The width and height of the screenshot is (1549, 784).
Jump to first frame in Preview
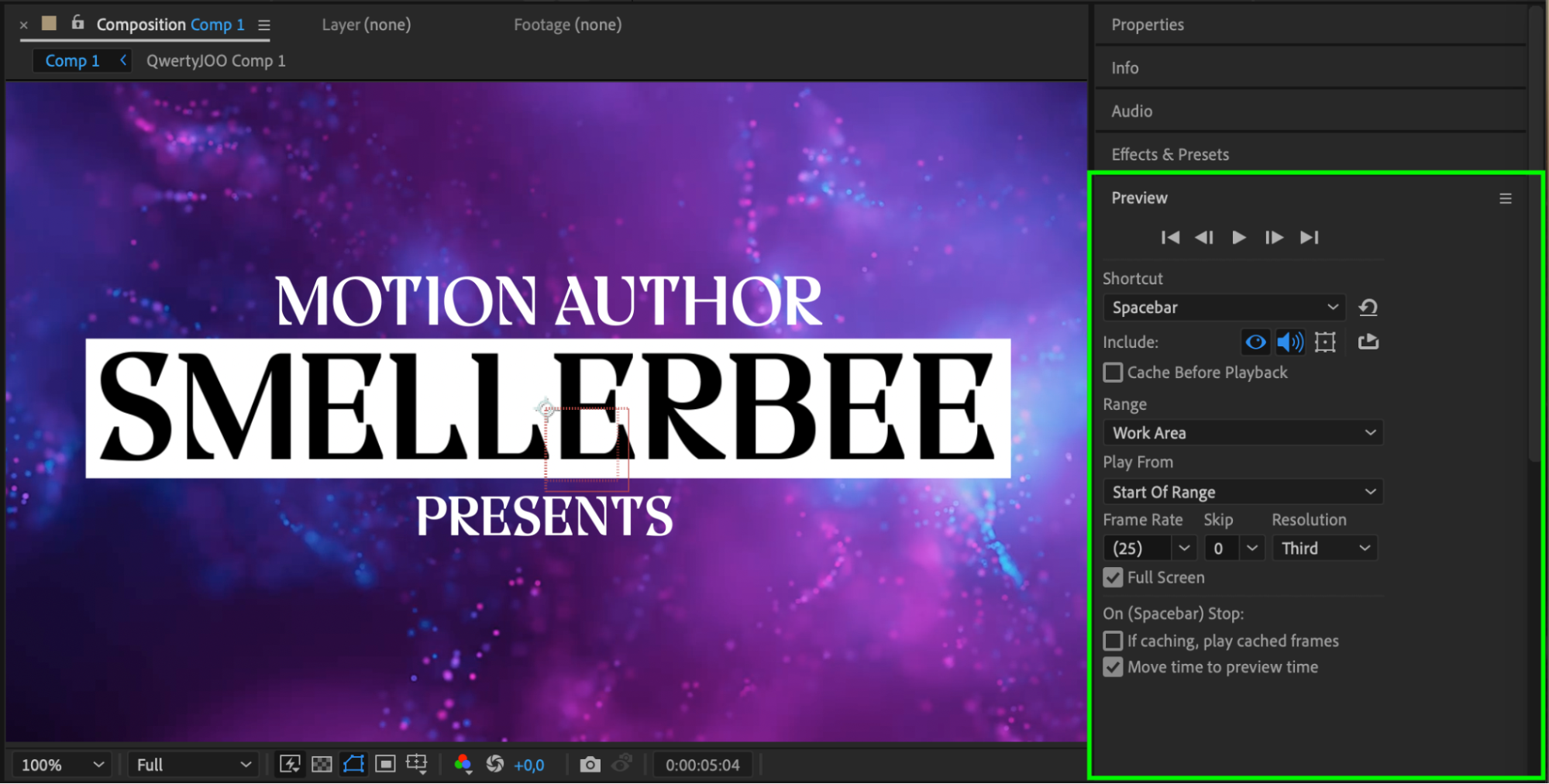pyautogui.click(x=1170, y=237)
